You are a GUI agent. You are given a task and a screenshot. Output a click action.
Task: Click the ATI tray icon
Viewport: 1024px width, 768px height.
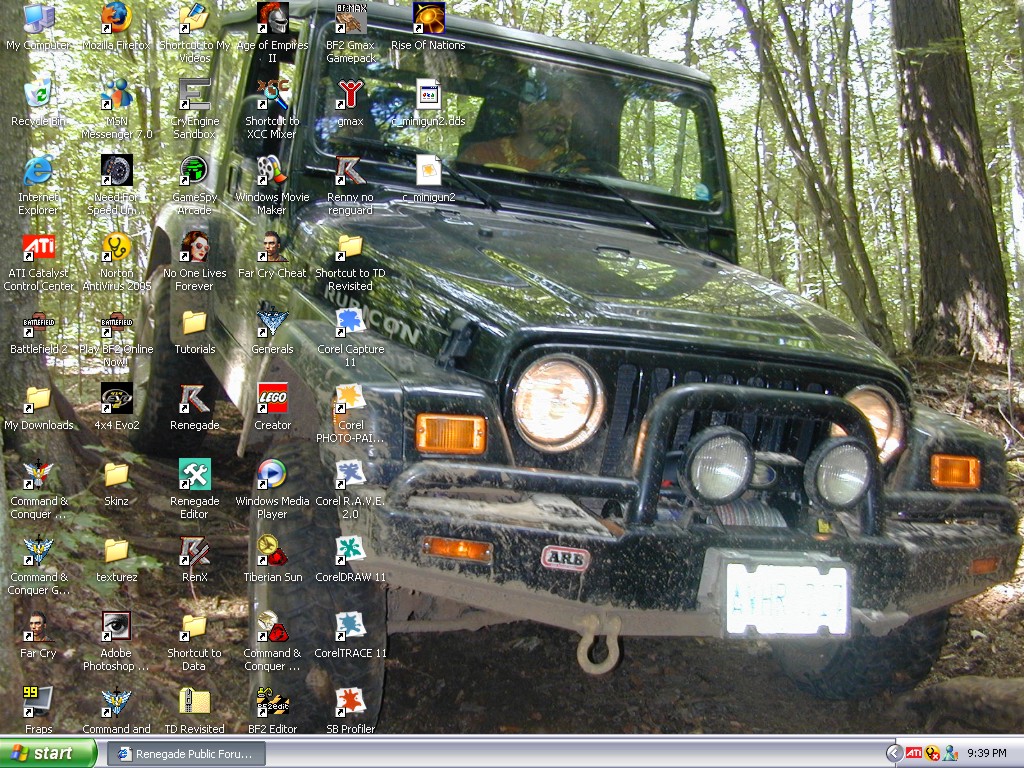pyautogui.click(x=914, y=753)
